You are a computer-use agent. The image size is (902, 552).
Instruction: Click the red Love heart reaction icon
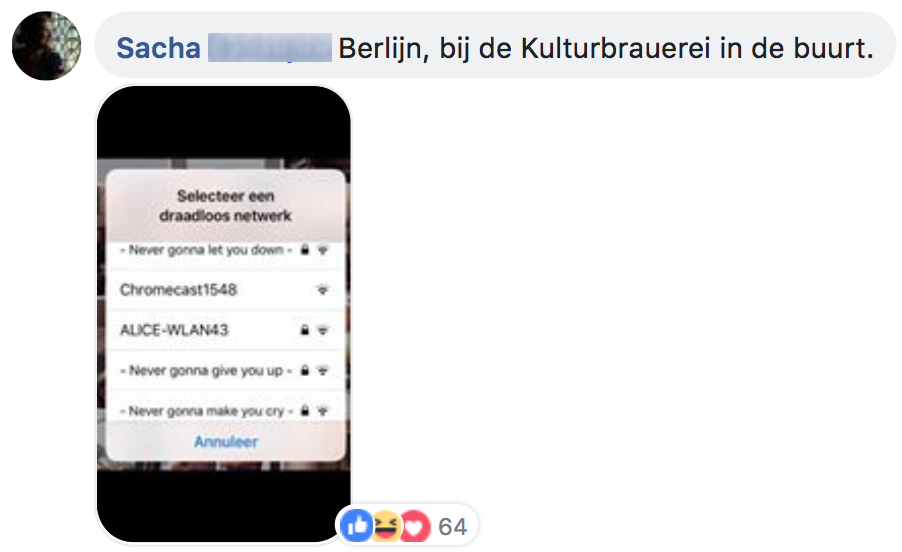pos(415,526)
